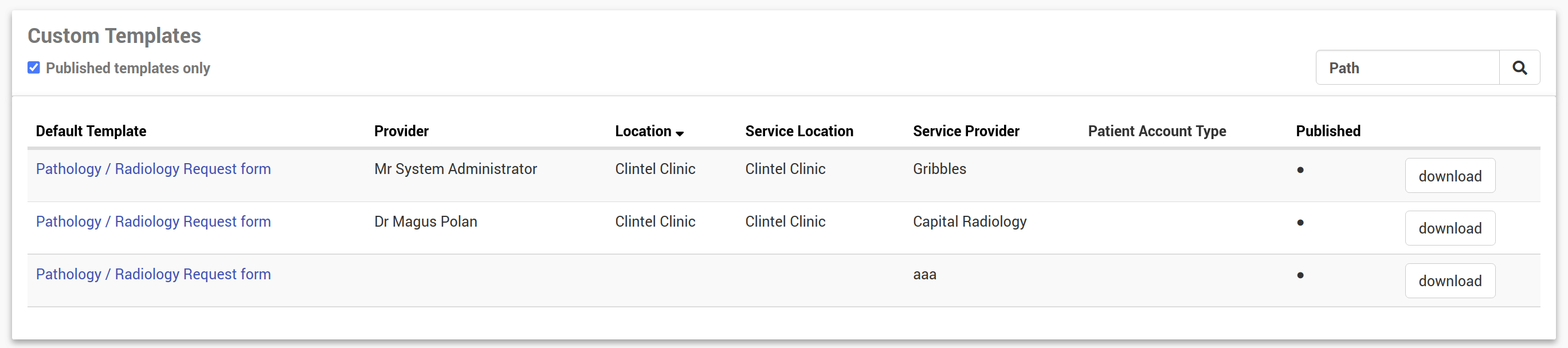This screenshot has height=348, width=1568.
Task: Sort by Provider column header
Action: (401, 131)
